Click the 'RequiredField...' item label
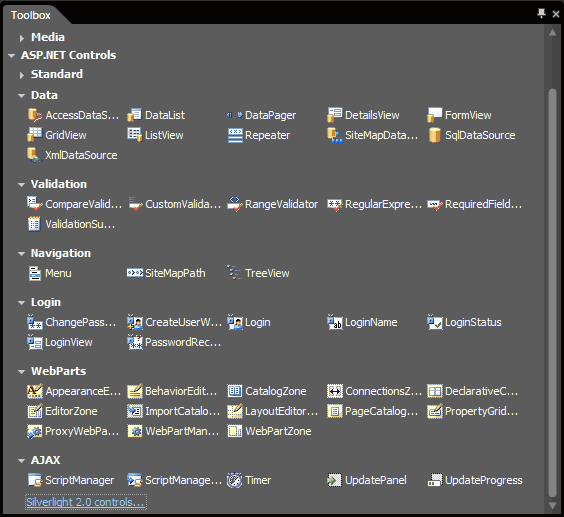Viewport: 564px width, 517px height. point(483,204)
